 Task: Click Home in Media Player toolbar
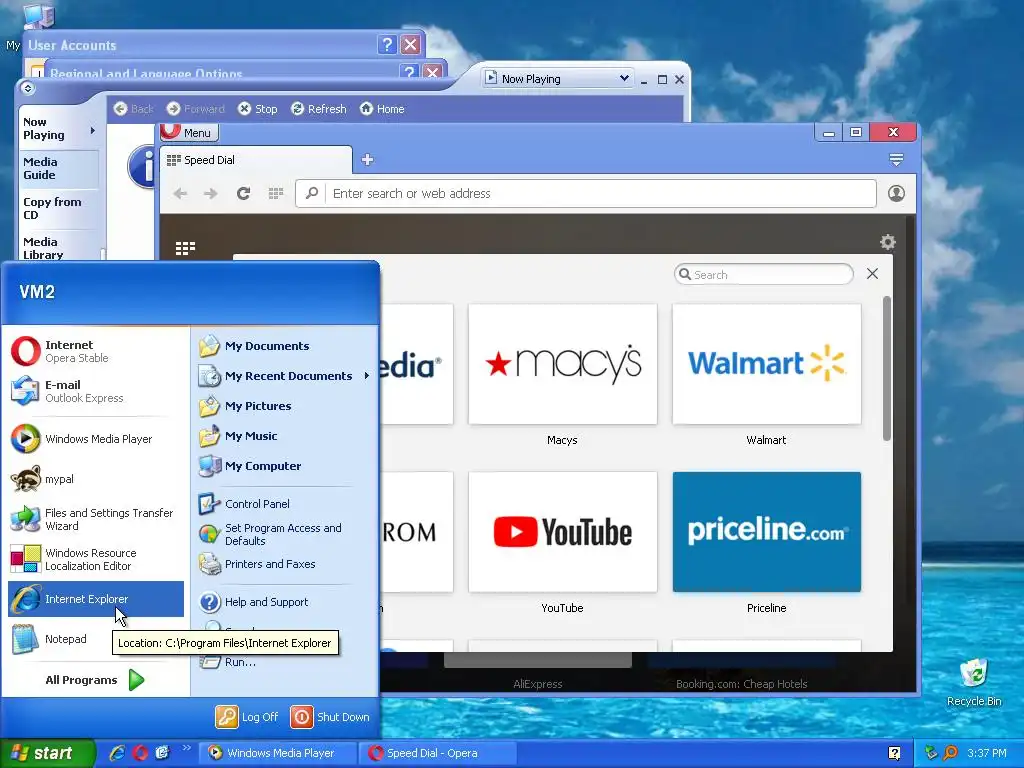(x=382, y=109)
